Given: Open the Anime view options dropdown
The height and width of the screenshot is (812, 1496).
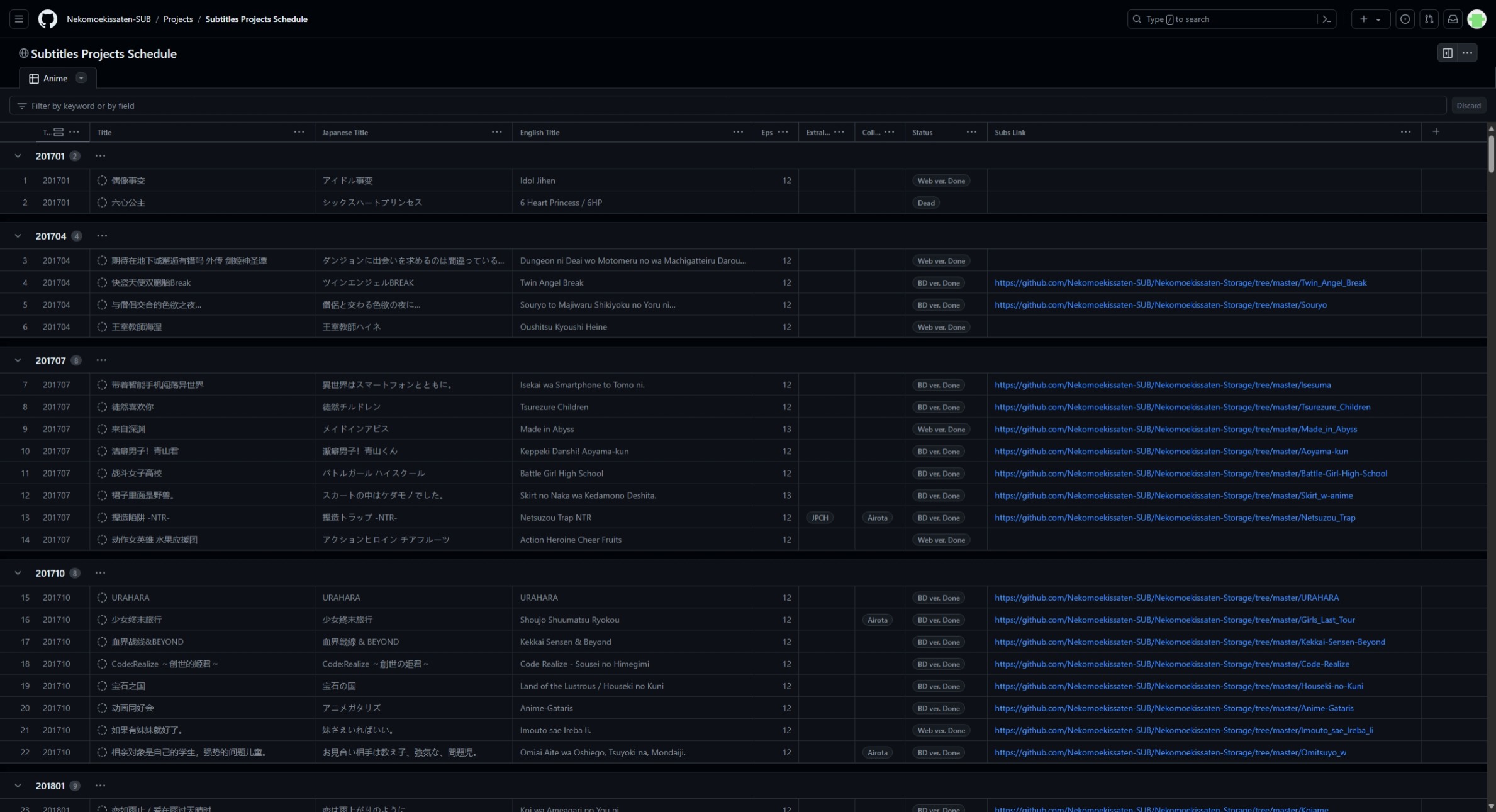Looking at the screenshot, I should click(x=81, y=78).
